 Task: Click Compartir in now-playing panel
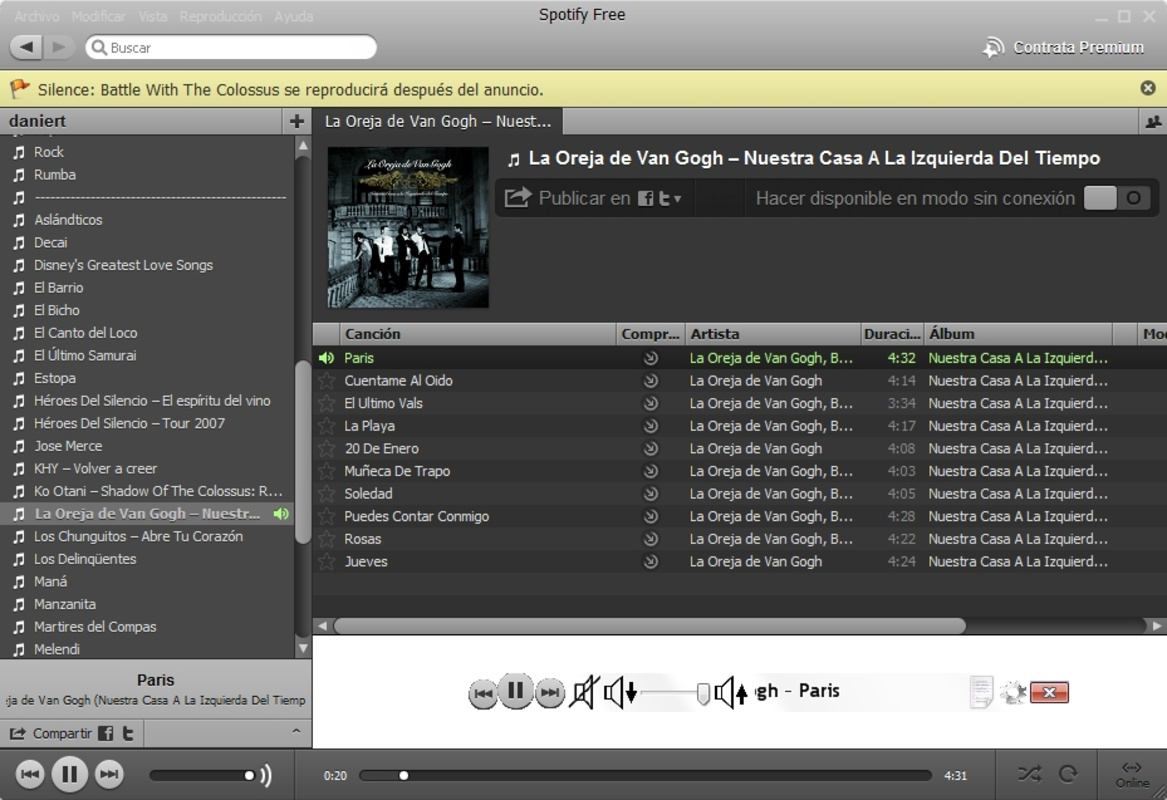(50, 734)
